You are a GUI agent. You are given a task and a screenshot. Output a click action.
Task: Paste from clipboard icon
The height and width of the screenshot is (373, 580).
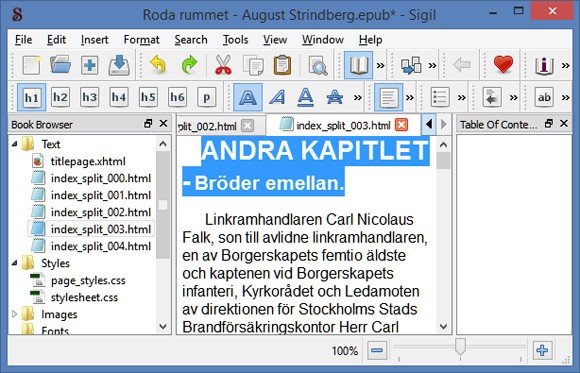click(282, 65)
